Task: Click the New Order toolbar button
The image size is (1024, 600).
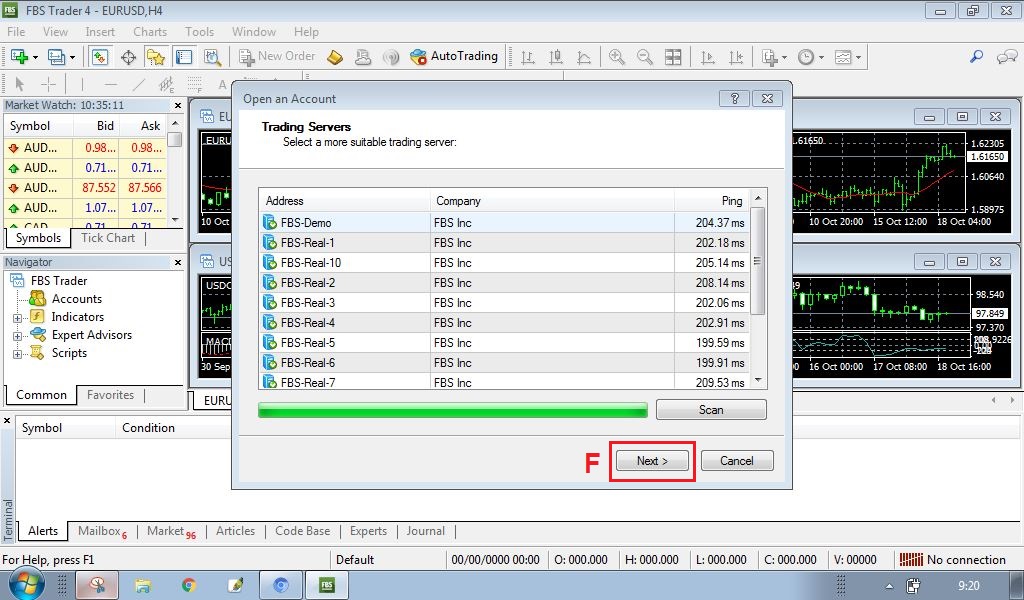Action: click(x=277, y=57)
